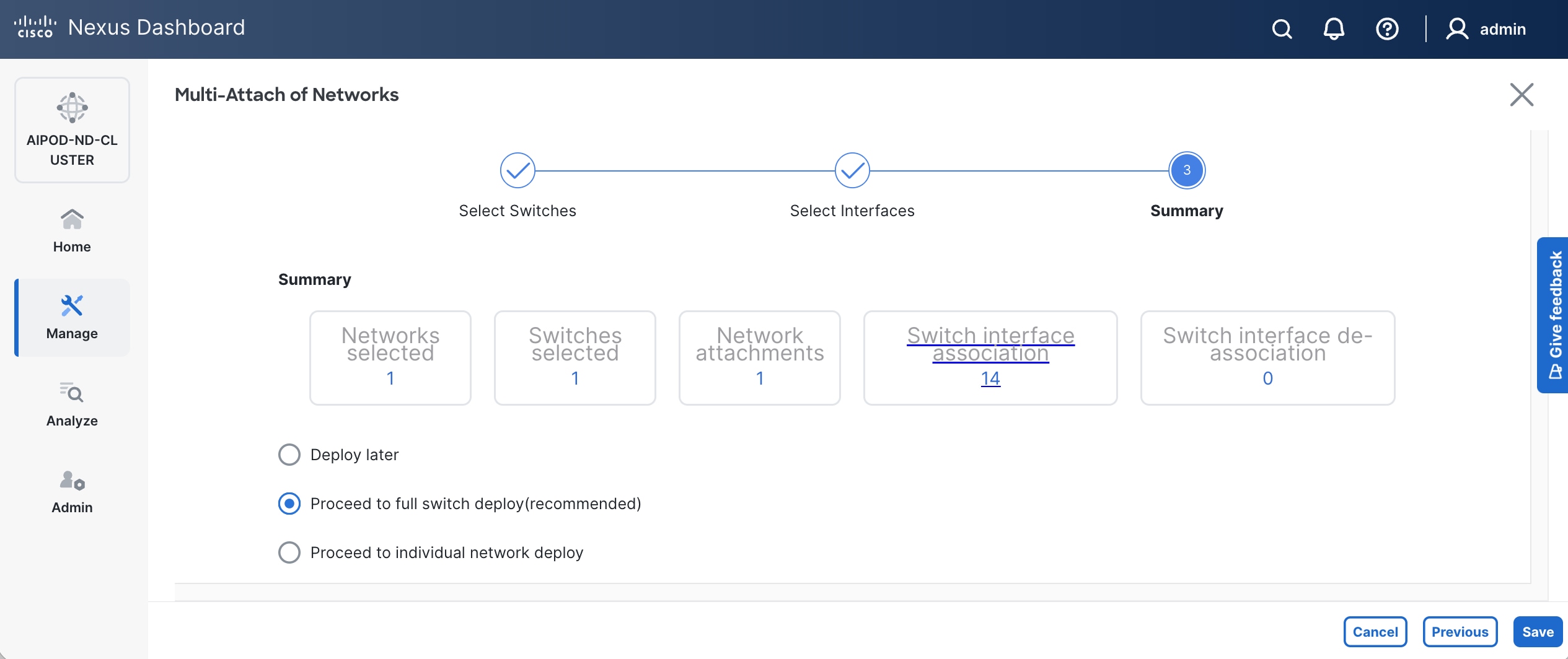The width and height of the screenshot is (1568, 659).
Task: Open the help menu icon
Action: tap(1387, 28)
